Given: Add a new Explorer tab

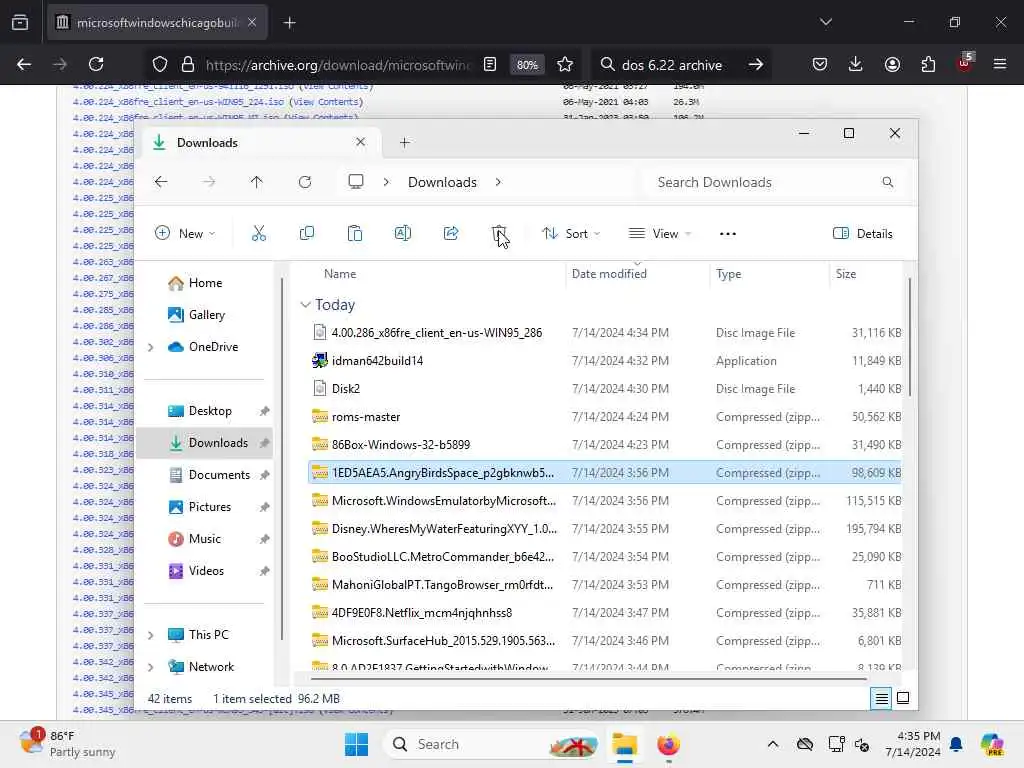Looking at the screenshot, I should click(404, 142).
